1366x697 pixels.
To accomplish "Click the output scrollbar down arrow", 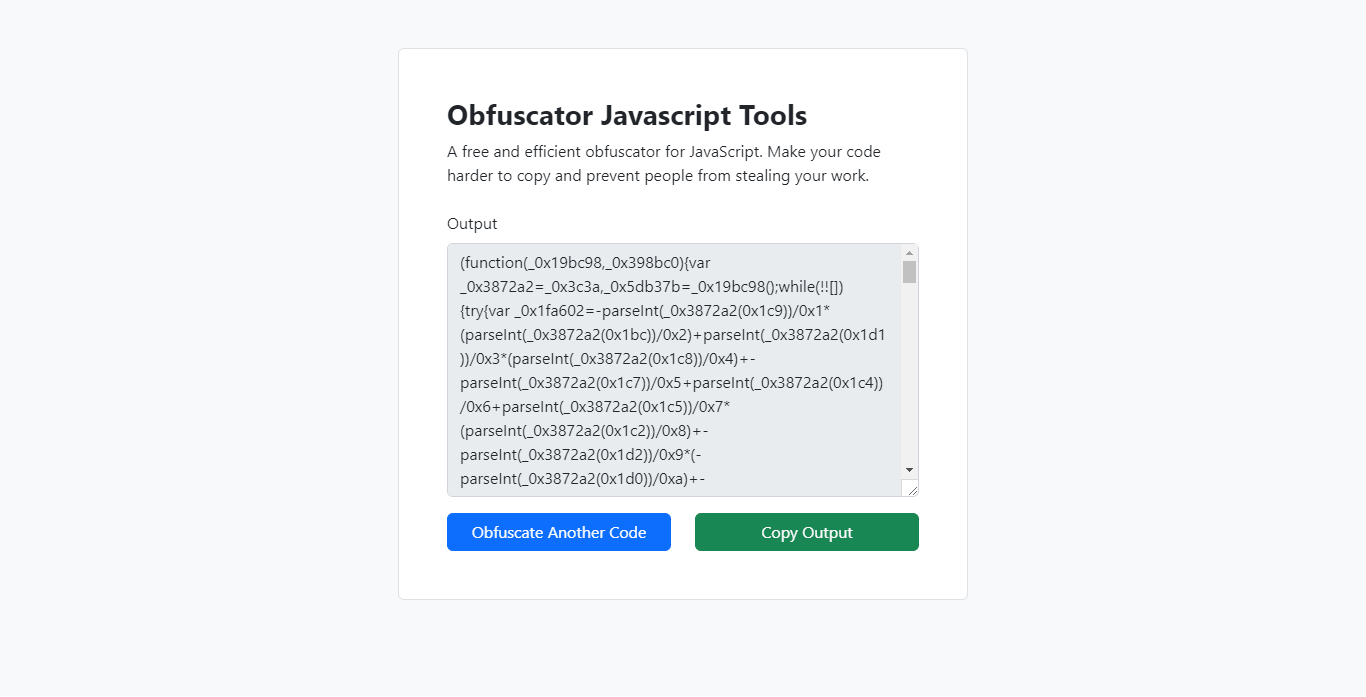I will tap(909, 469).
